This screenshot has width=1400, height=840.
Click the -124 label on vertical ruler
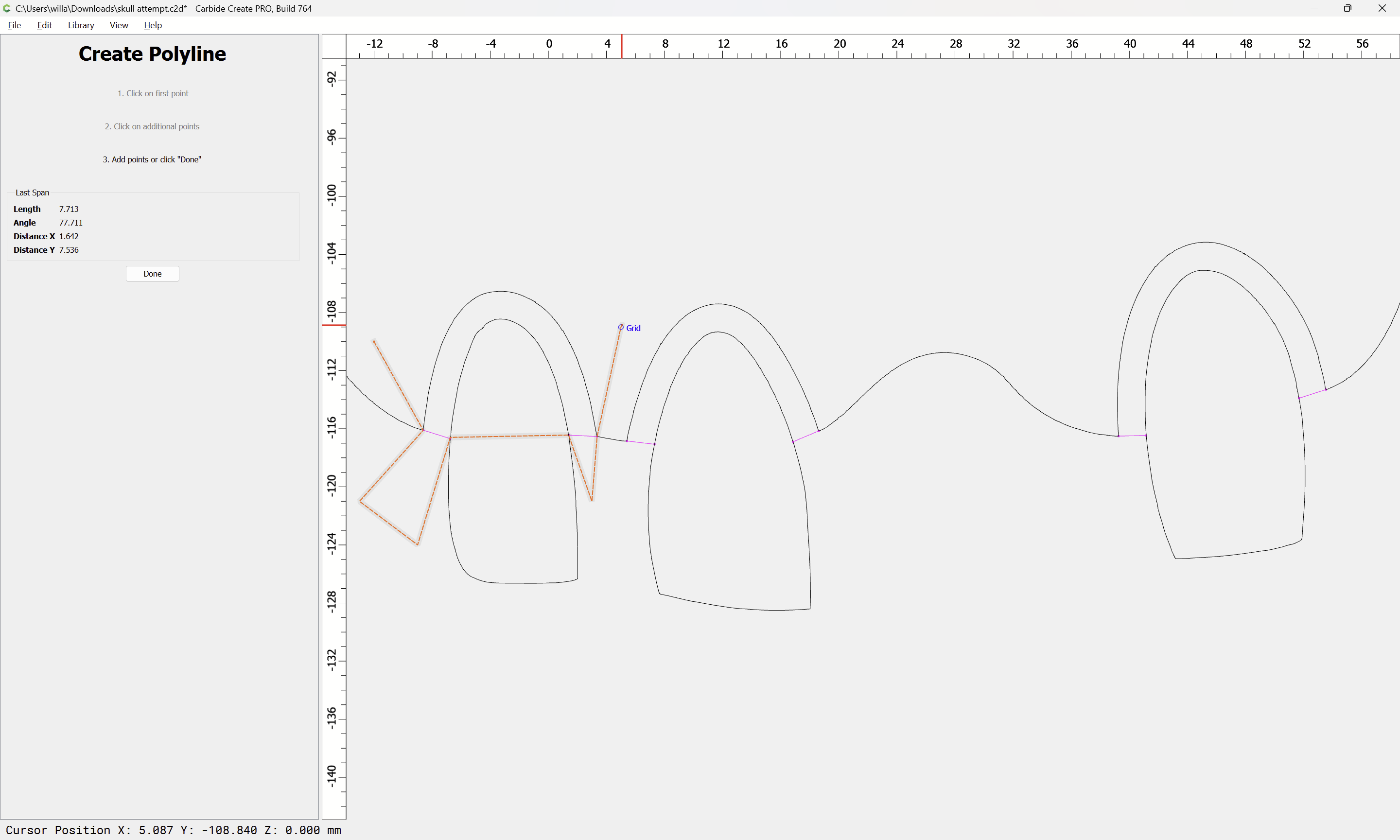pos(332,543)
